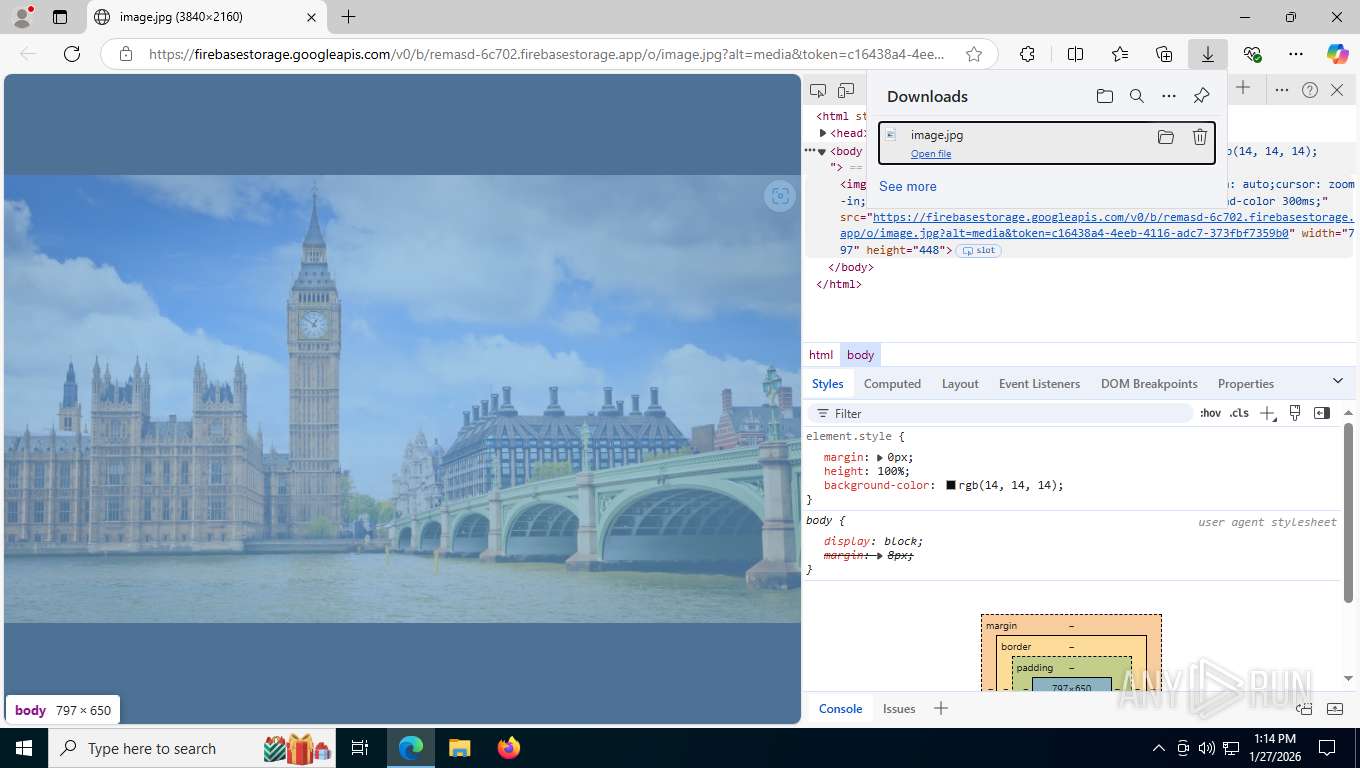Toggle .cls element classes panel

(1239, 413)
